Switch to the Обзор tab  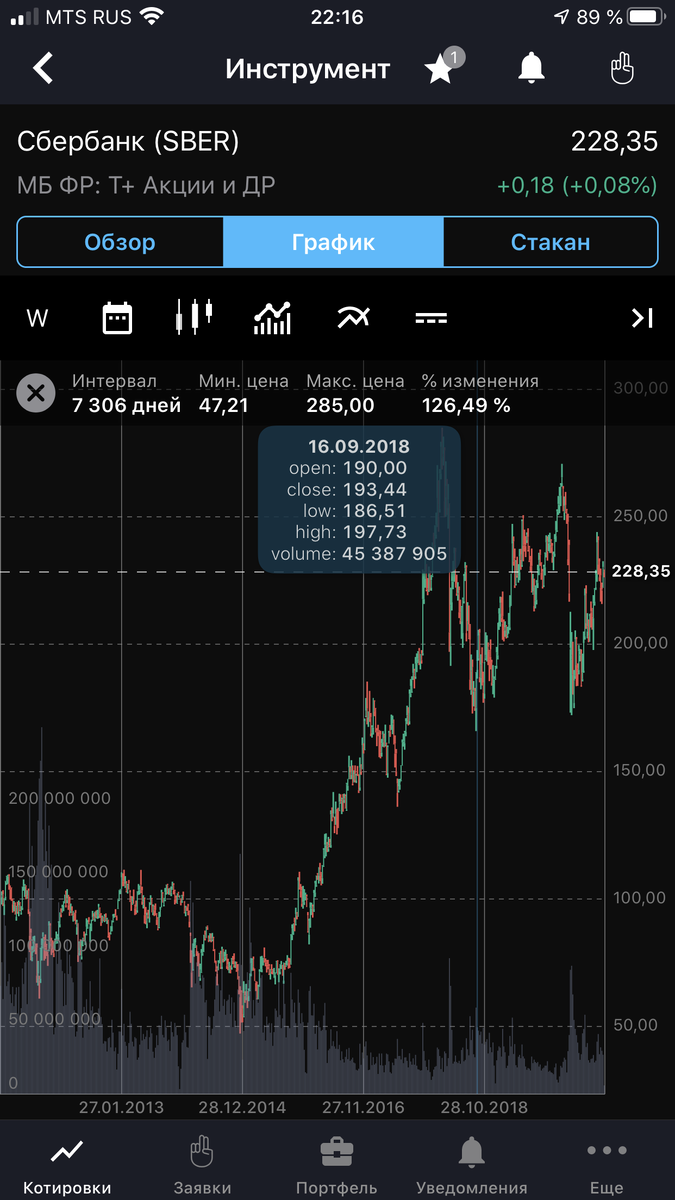tap(120, 242)
